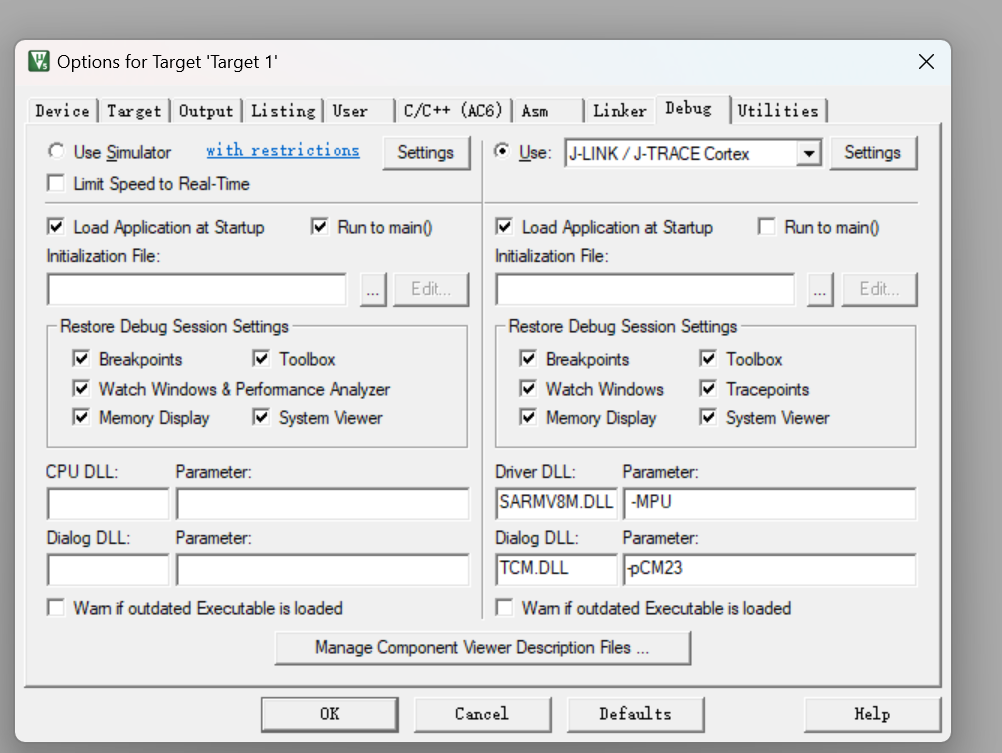Viewport: 1002px width, 753px height.
Task: Open simulator Settings button
Action: click(x=426, y=153)
